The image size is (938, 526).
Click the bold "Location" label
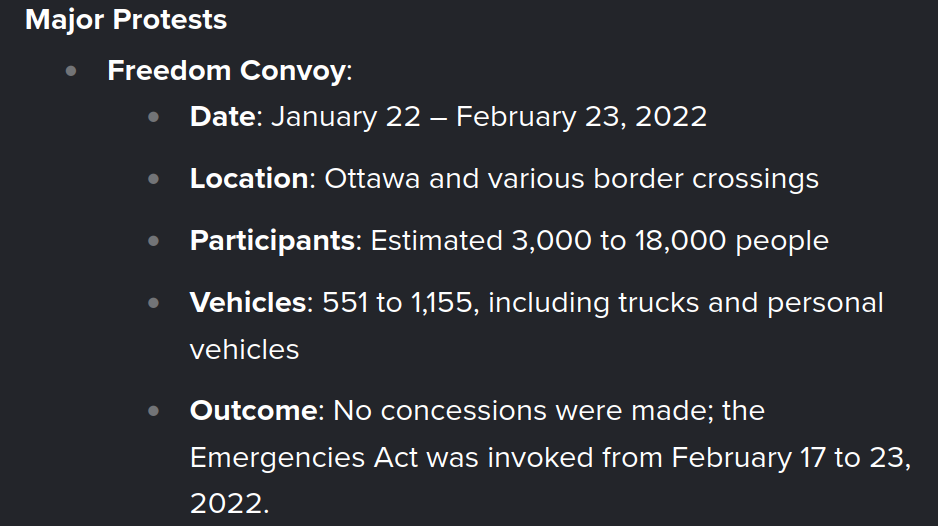(x=249, y=178)
